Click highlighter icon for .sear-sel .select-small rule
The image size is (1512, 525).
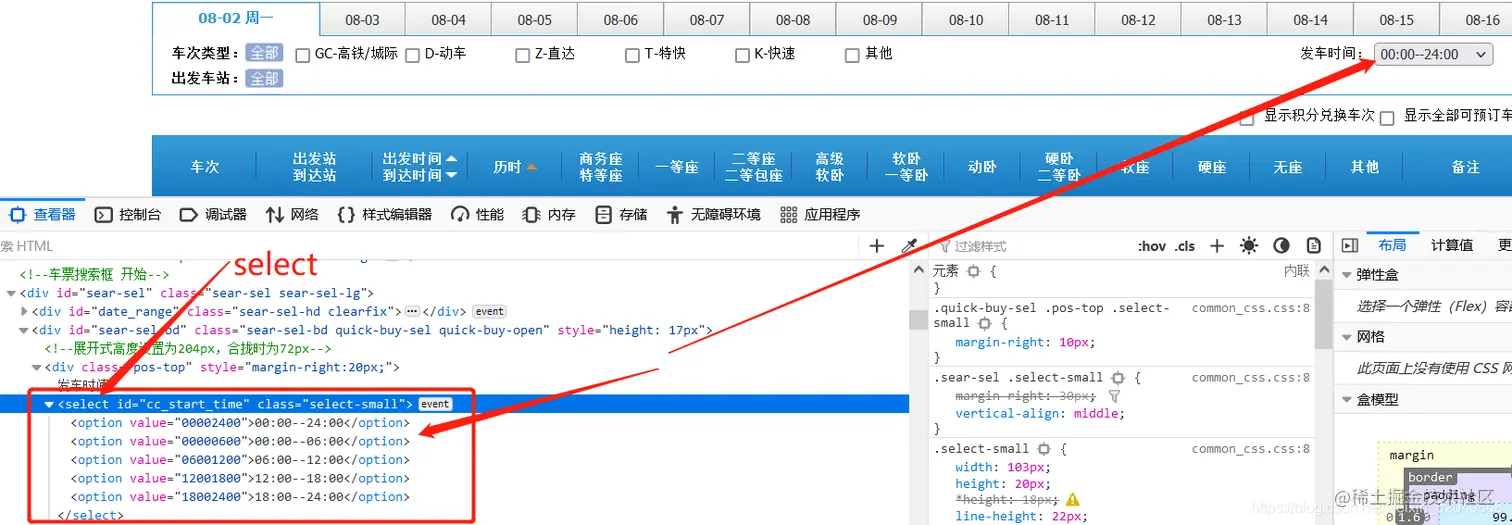1118,378
